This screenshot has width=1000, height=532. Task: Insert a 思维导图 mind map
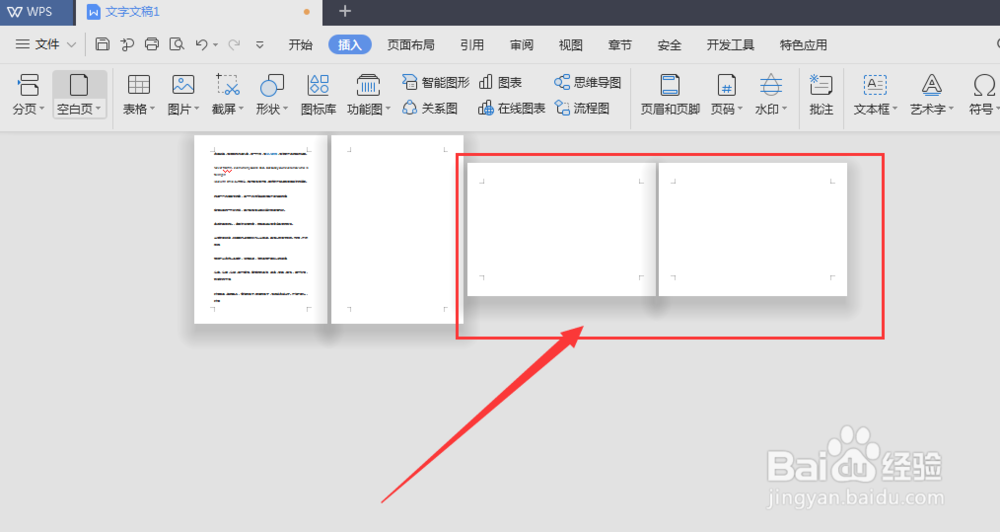pyautogui.click(x=587, y=82)
